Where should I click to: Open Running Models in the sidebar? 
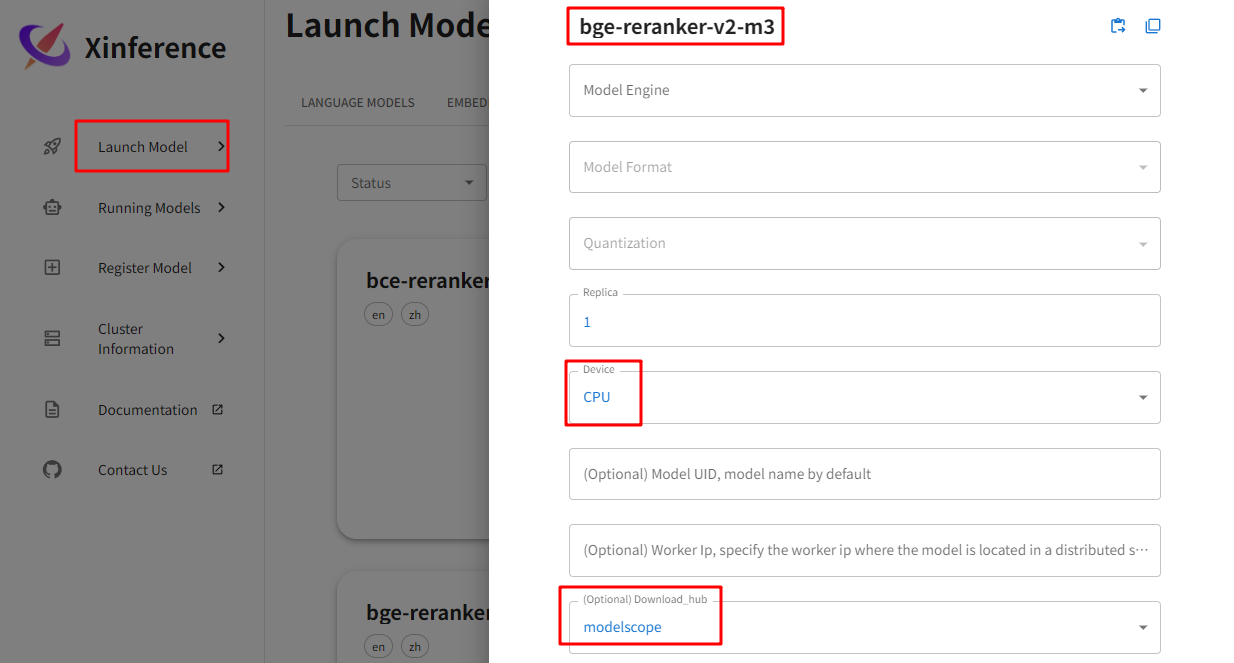pyautogui.click(x=149, y=208)
